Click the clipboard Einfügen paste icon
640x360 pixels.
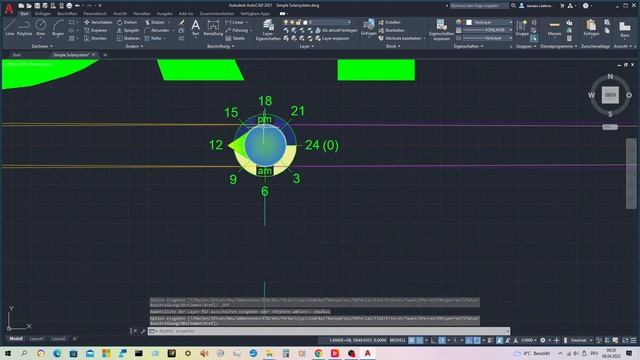(x=591, y=27)
